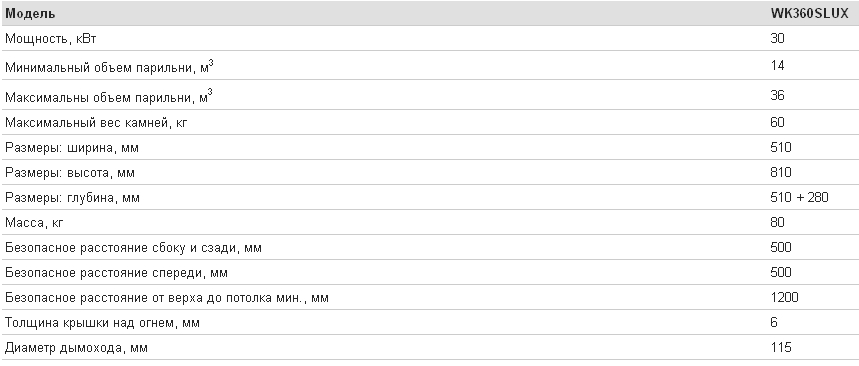The height and width of the screenshot is (366, 859).
Task: Click Толщина крышки над огнем label
Action: click(x=102, y=323)
